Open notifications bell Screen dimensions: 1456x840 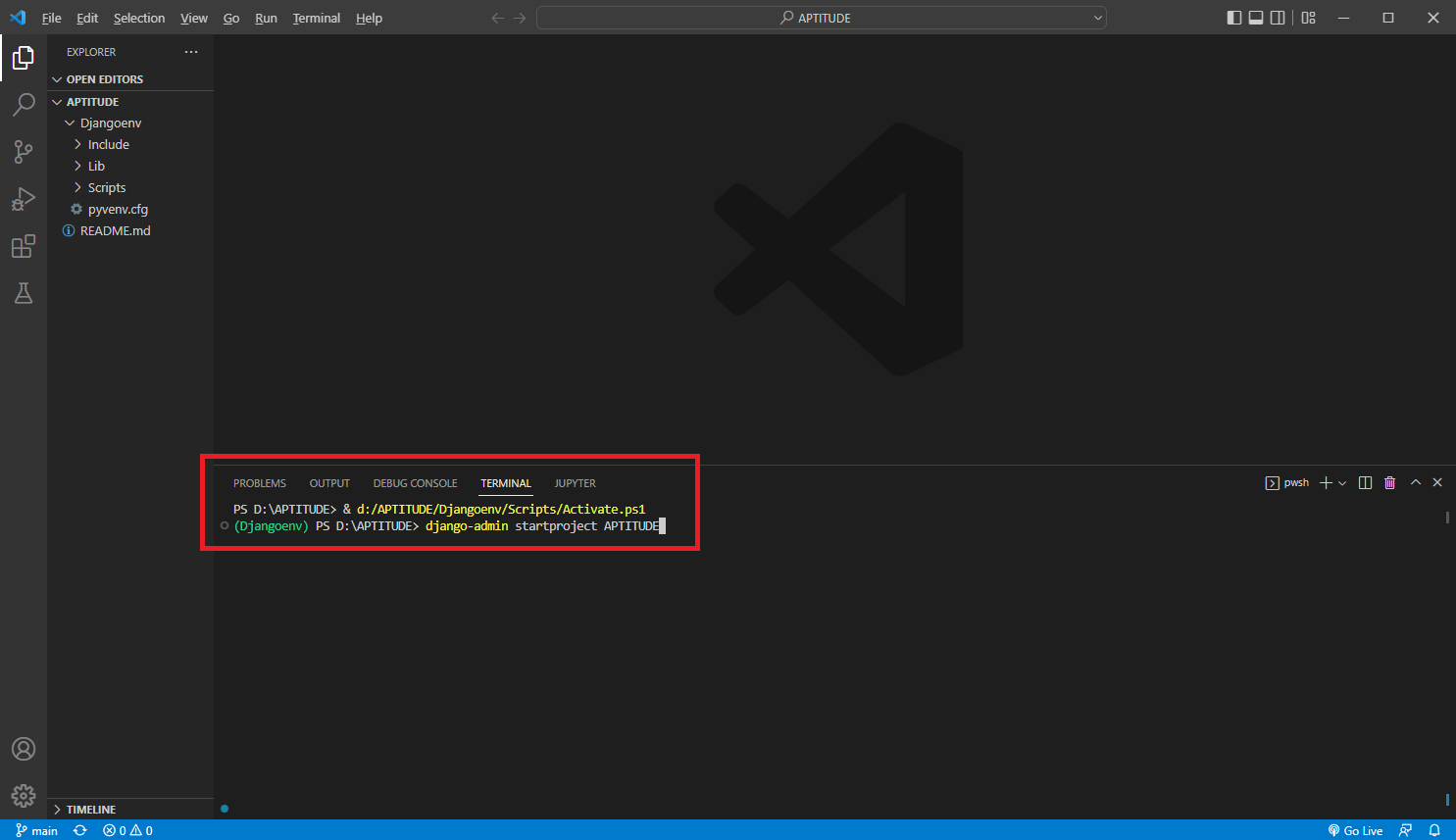[1434, 830]
